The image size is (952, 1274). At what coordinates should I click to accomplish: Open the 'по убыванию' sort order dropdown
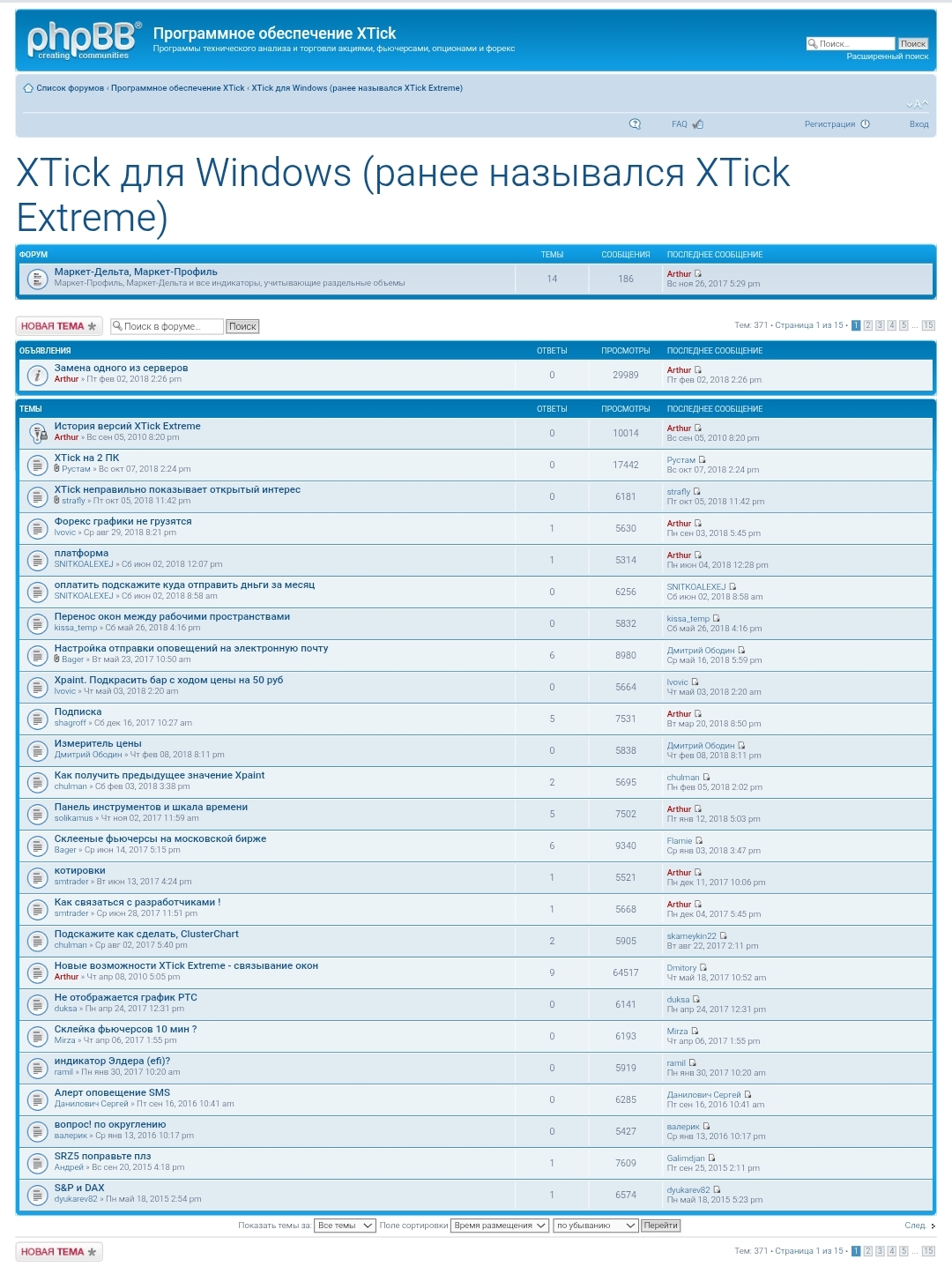click(595, 1226)
